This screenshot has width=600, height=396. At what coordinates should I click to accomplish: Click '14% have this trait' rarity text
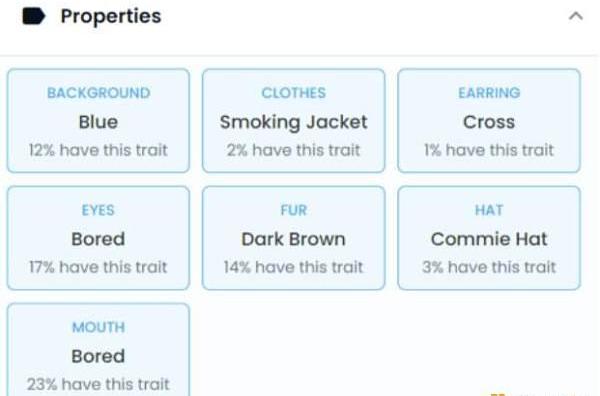293,267
